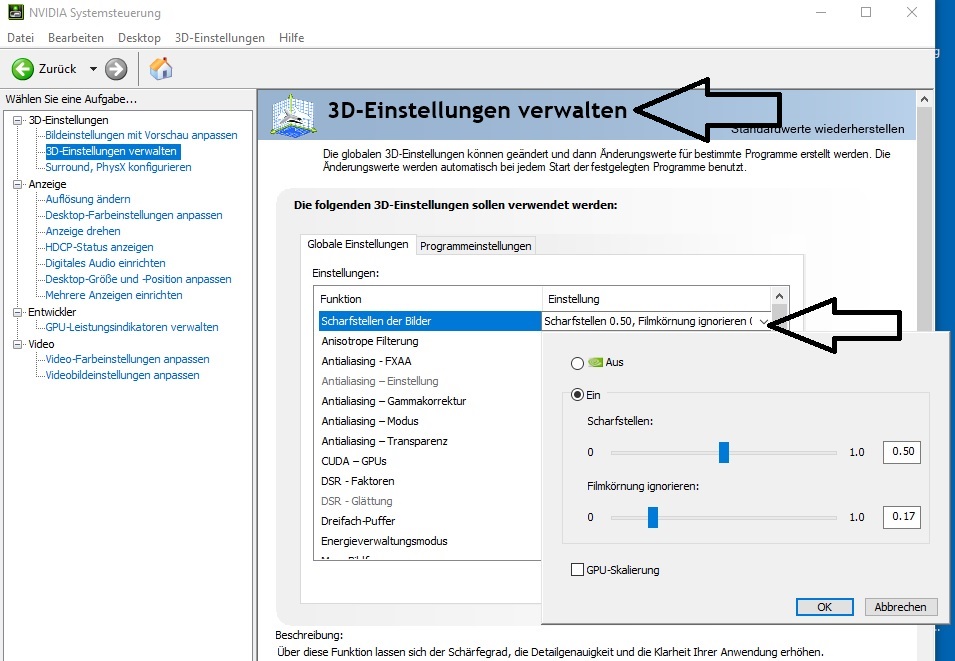Open the Hilfe menu
Viewport: 955px width, 661px height.
pyautogui.click(x=291, y=37)
